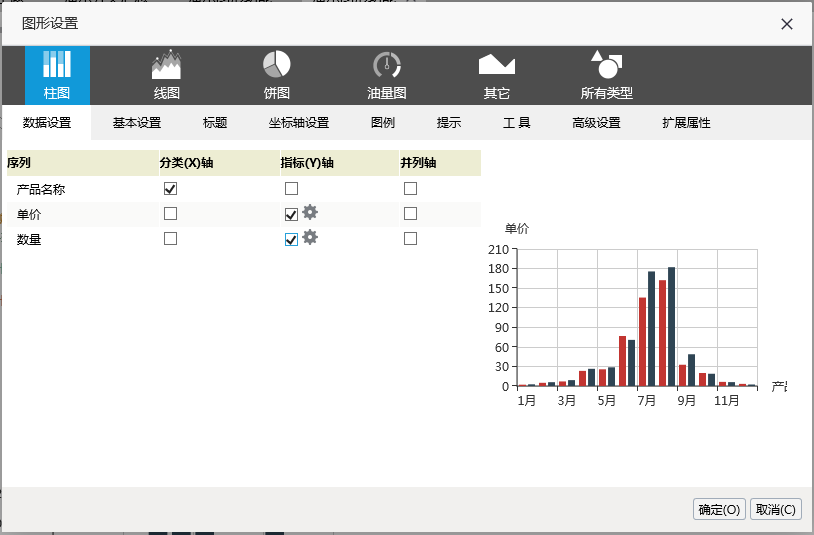Open the 扩展属性 tab
The image size is (814, 535).
pyautogui.click(x=686, y=123)
